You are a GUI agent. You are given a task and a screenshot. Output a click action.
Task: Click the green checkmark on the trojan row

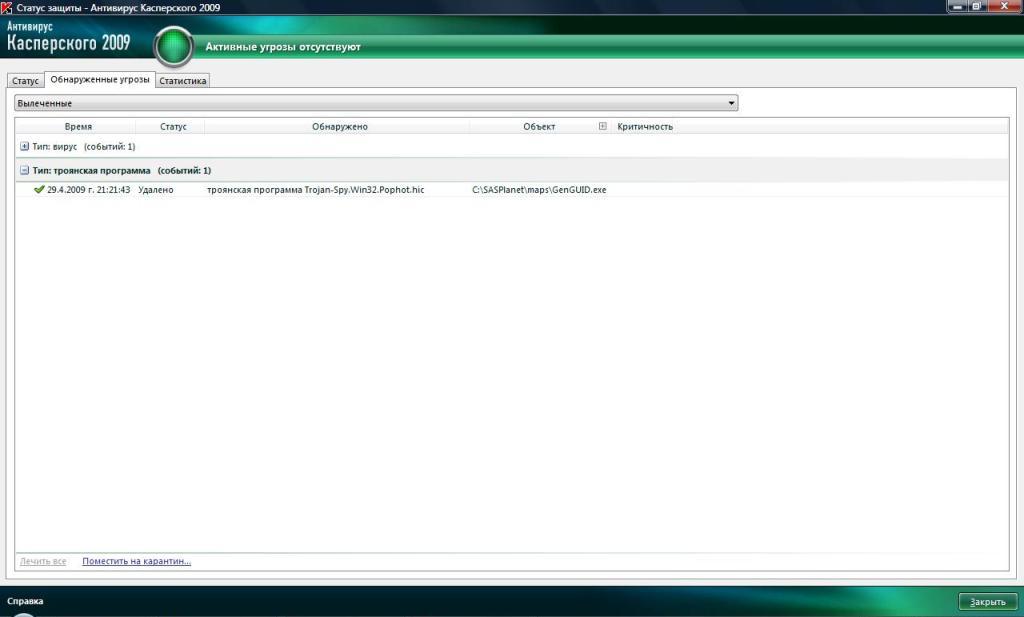tap(39, 189)
